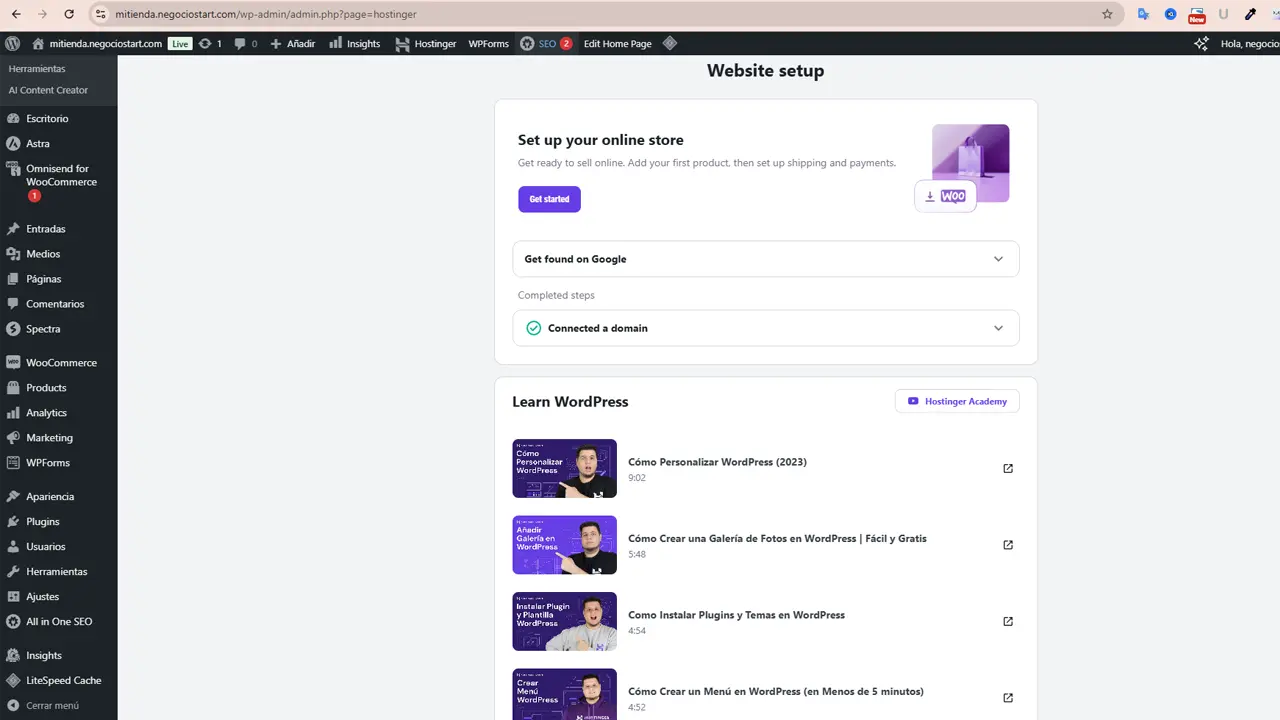The image size is (1280, 720).
Task: Click the WooCommerce download badge image
Action: point(945,196)
